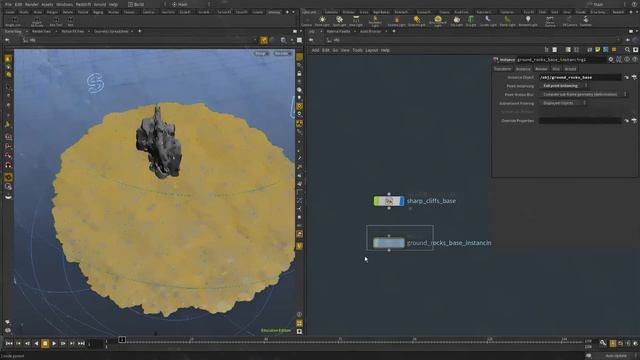Open Instance Object node chooser icon
Viewport: 640px width, 360px height.
pos(634,77)
